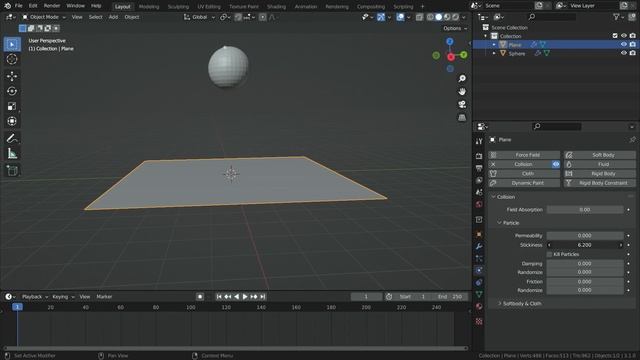The width and height of the screenshot is (640, 360).
Task: Open the Tool properties tab
Action: pos(479,141)
